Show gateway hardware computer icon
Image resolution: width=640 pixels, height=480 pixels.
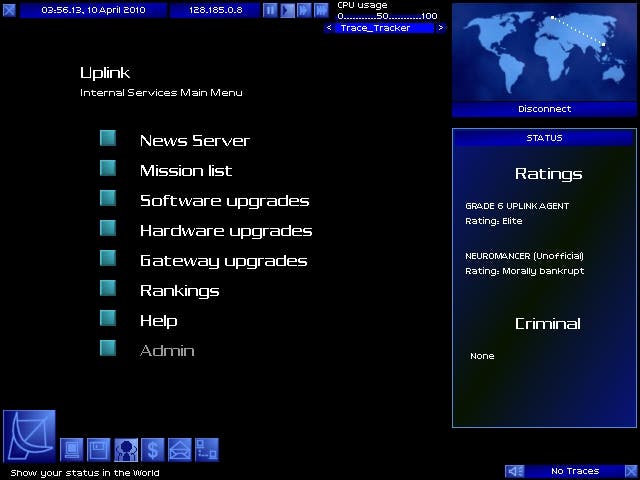click(x=72, y=450)
